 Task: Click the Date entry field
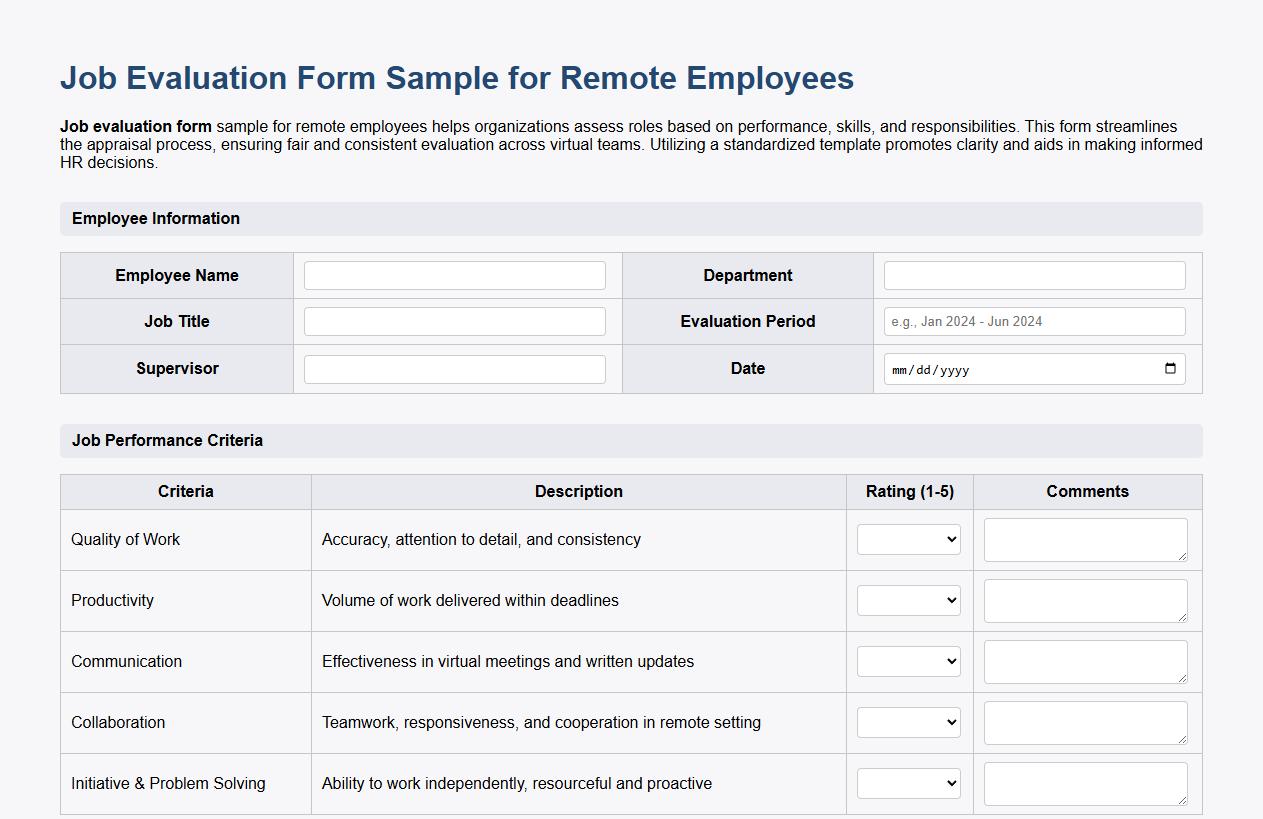point(1000,368)
